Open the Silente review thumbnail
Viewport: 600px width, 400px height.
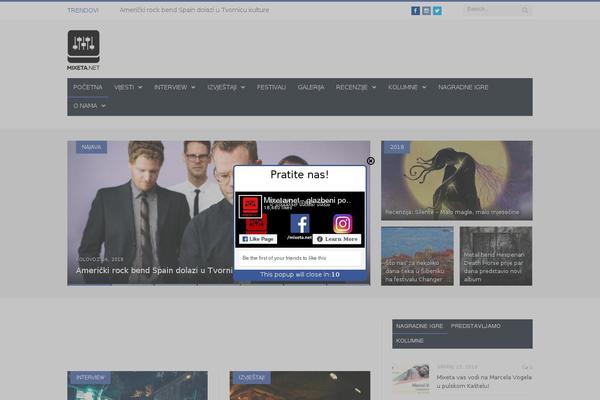(x=457, y=180)
